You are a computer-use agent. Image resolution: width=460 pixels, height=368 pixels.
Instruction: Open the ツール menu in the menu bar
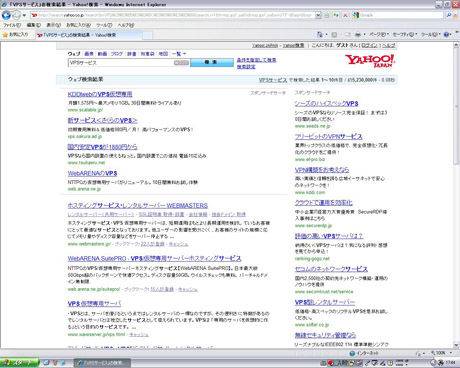104,25
